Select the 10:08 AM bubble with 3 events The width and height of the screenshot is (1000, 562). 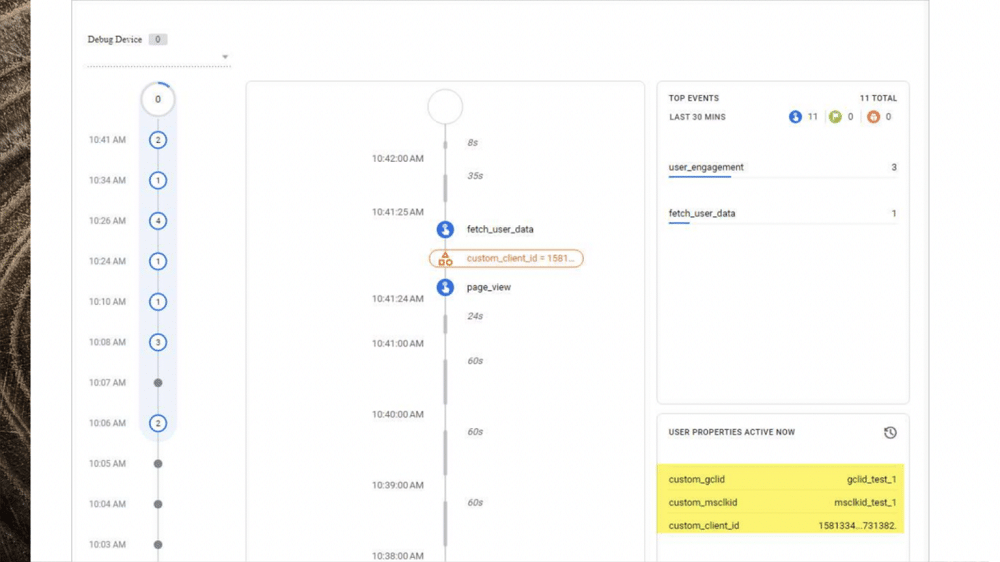(158, 342)
